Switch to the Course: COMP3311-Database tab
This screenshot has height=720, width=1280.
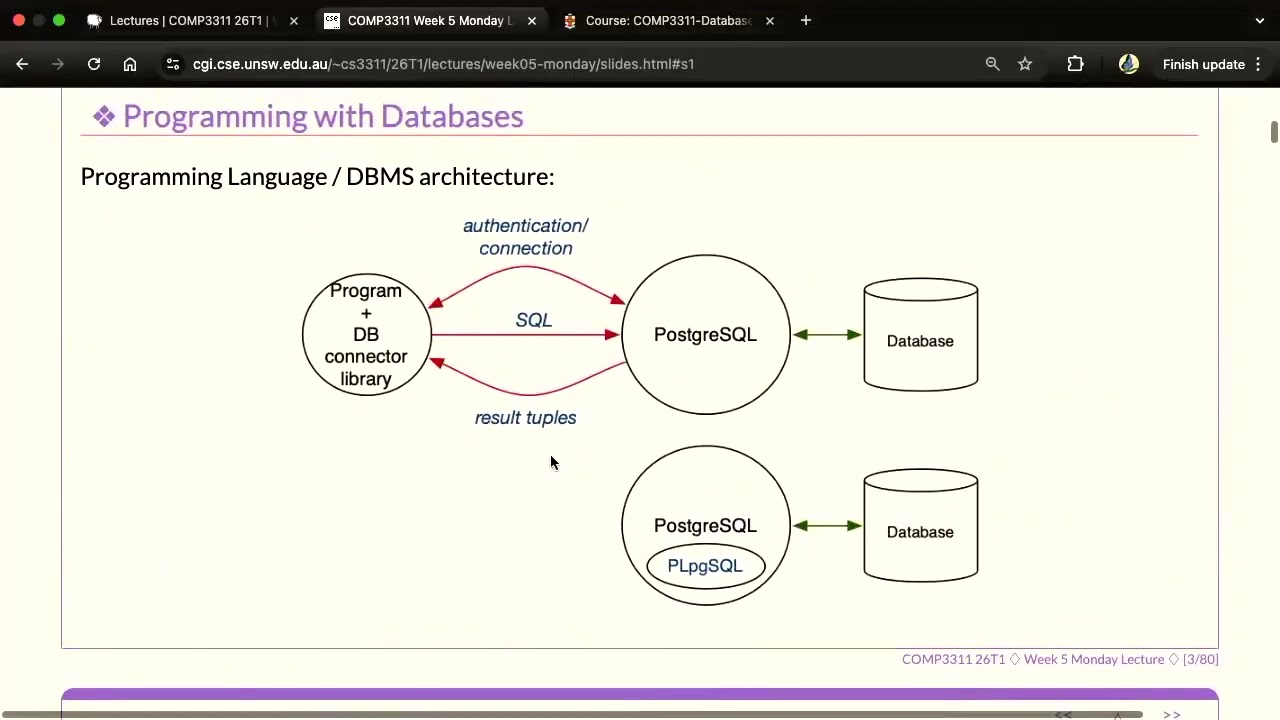coord(668,20)
